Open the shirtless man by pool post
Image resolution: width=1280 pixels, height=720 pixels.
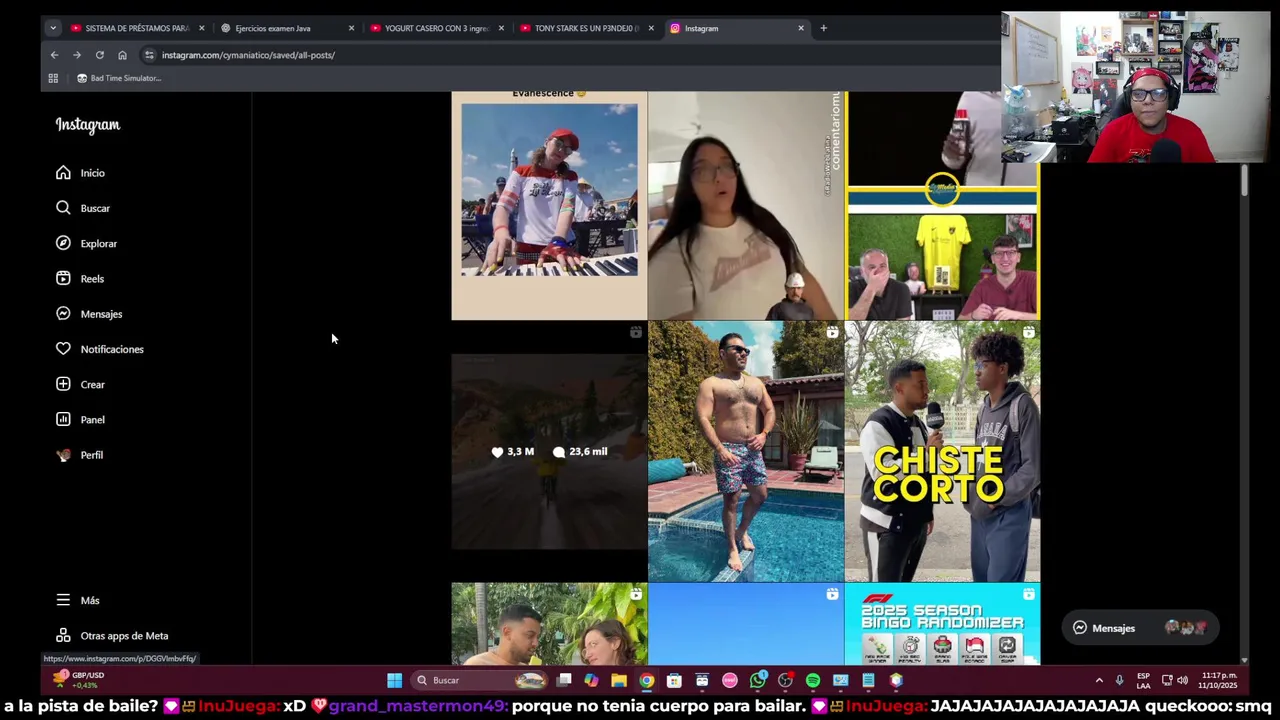coord(746,451)
